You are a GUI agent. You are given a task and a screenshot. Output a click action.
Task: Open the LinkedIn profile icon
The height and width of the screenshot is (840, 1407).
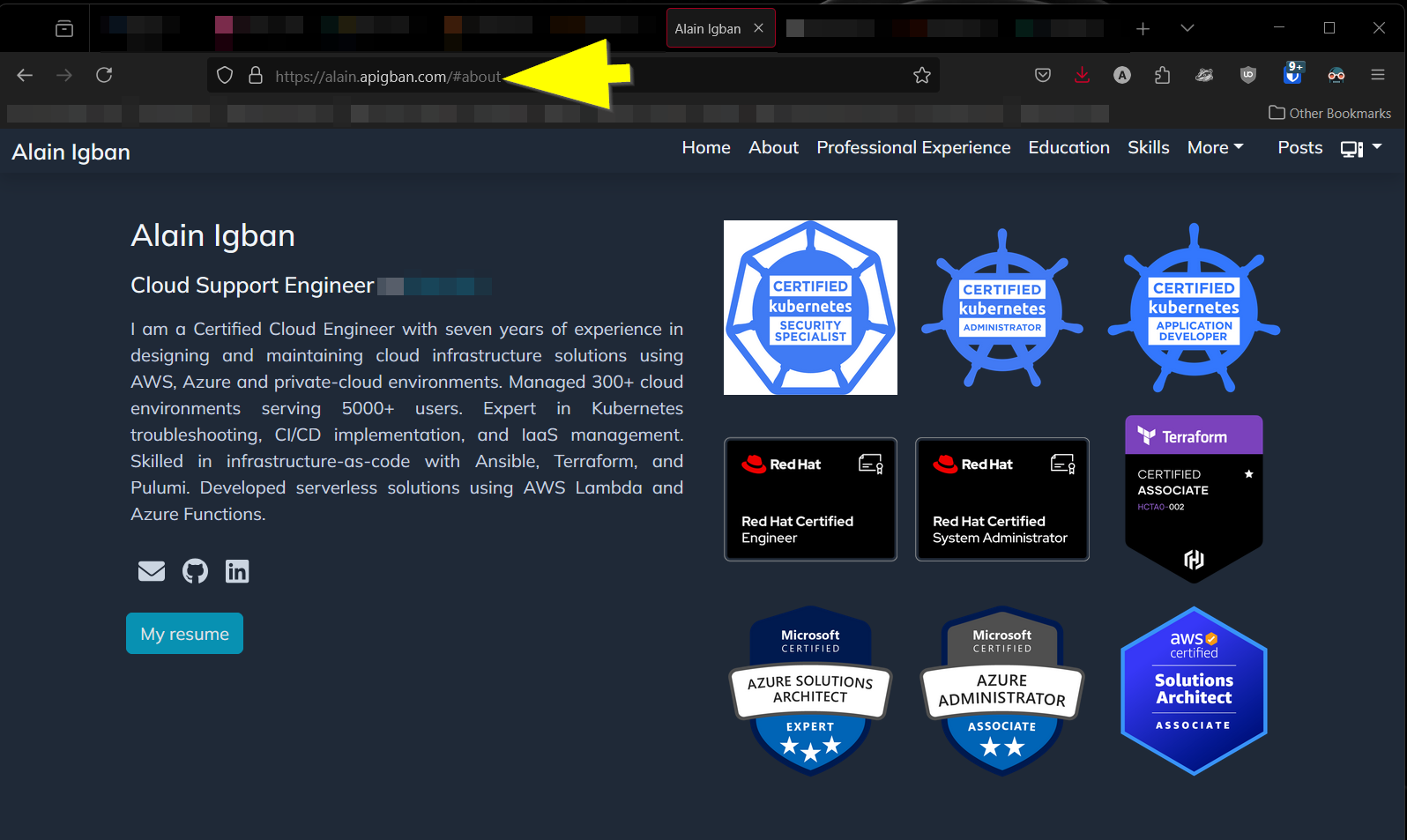(x=237, y=571)
